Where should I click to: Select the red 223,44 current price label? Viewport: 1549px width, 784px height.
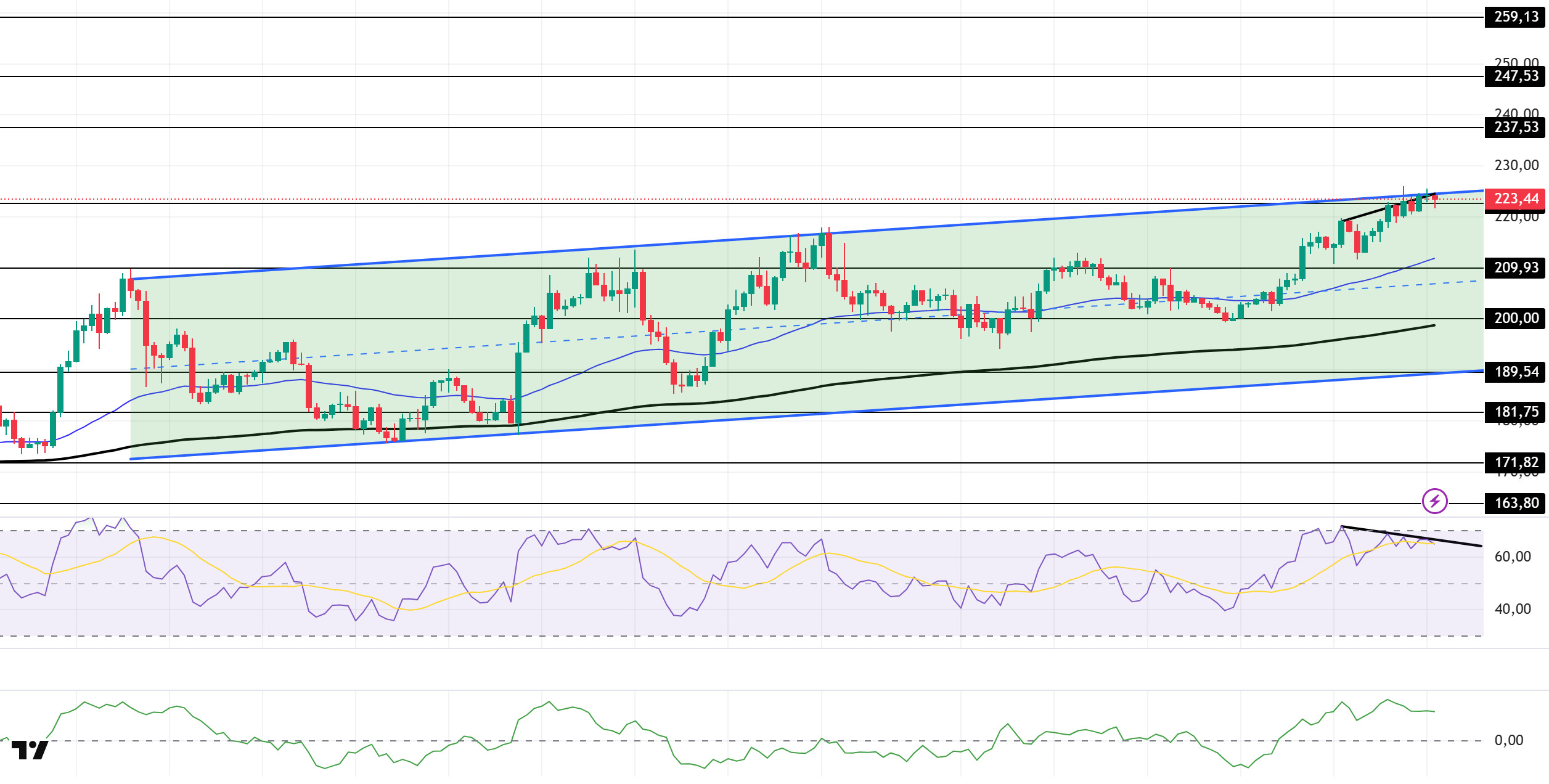tap(1516, 198)
